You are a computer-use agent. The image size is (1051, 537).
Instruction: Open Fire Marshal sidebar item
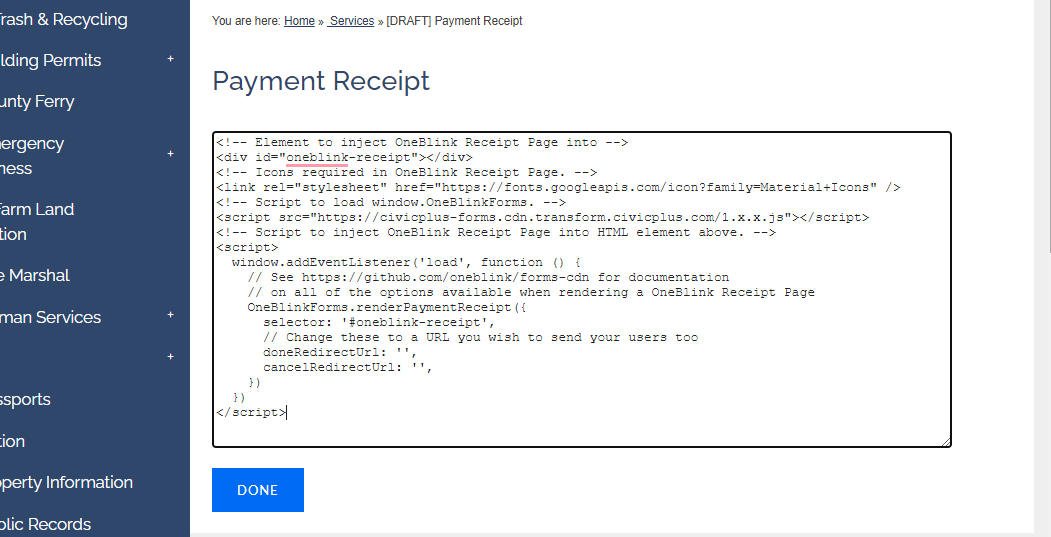[x=35, y=276]
